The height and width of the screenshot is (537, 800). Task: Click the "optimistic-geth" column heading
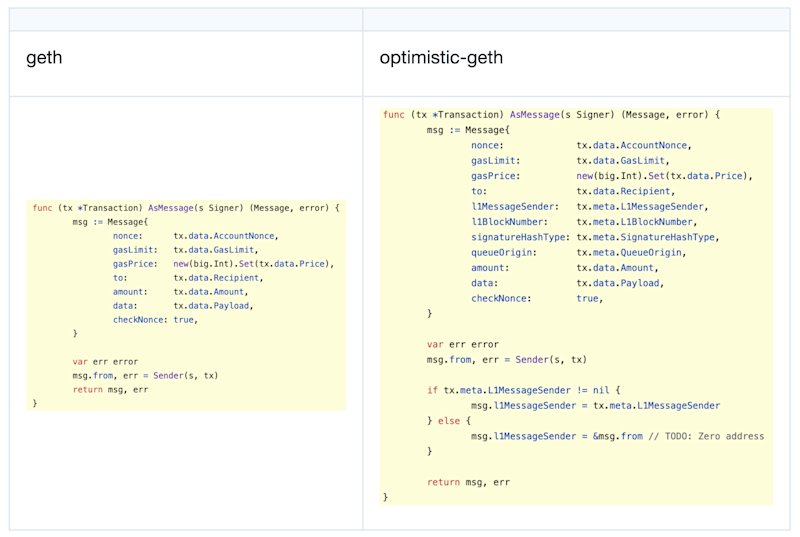[x=441, y=58]
